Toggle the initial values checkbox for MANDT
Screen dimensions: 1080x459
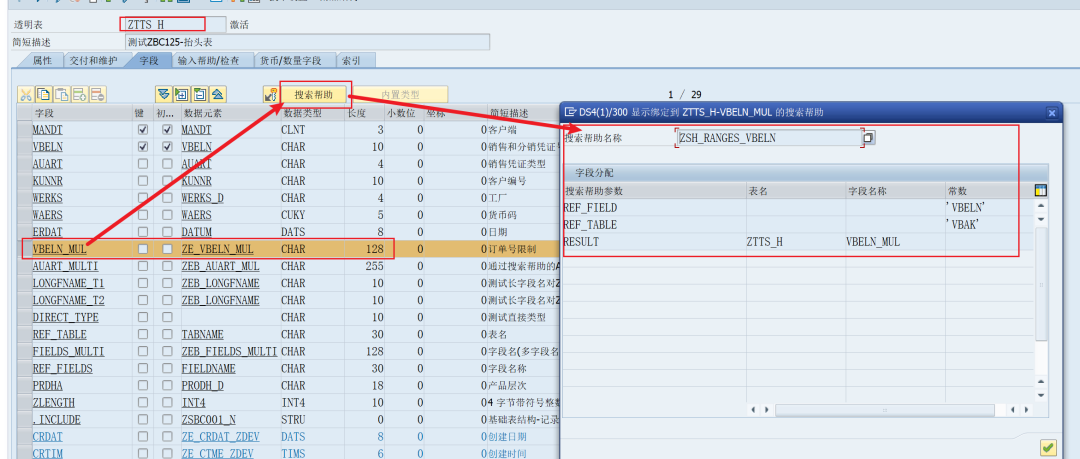167,130
